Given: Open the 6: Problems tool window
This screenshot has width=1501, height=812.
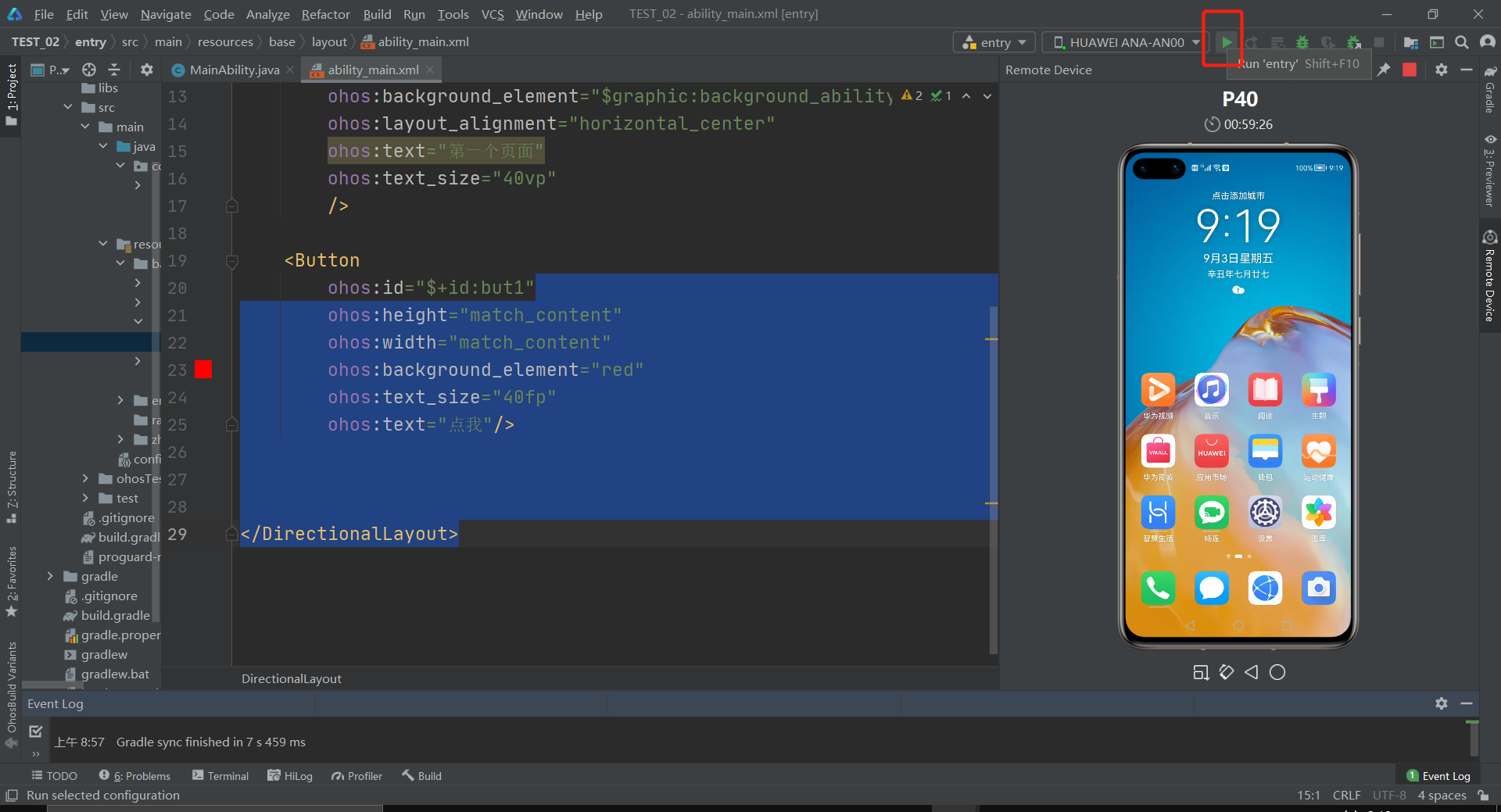Looking at the screenshot, I should (134, 776).
